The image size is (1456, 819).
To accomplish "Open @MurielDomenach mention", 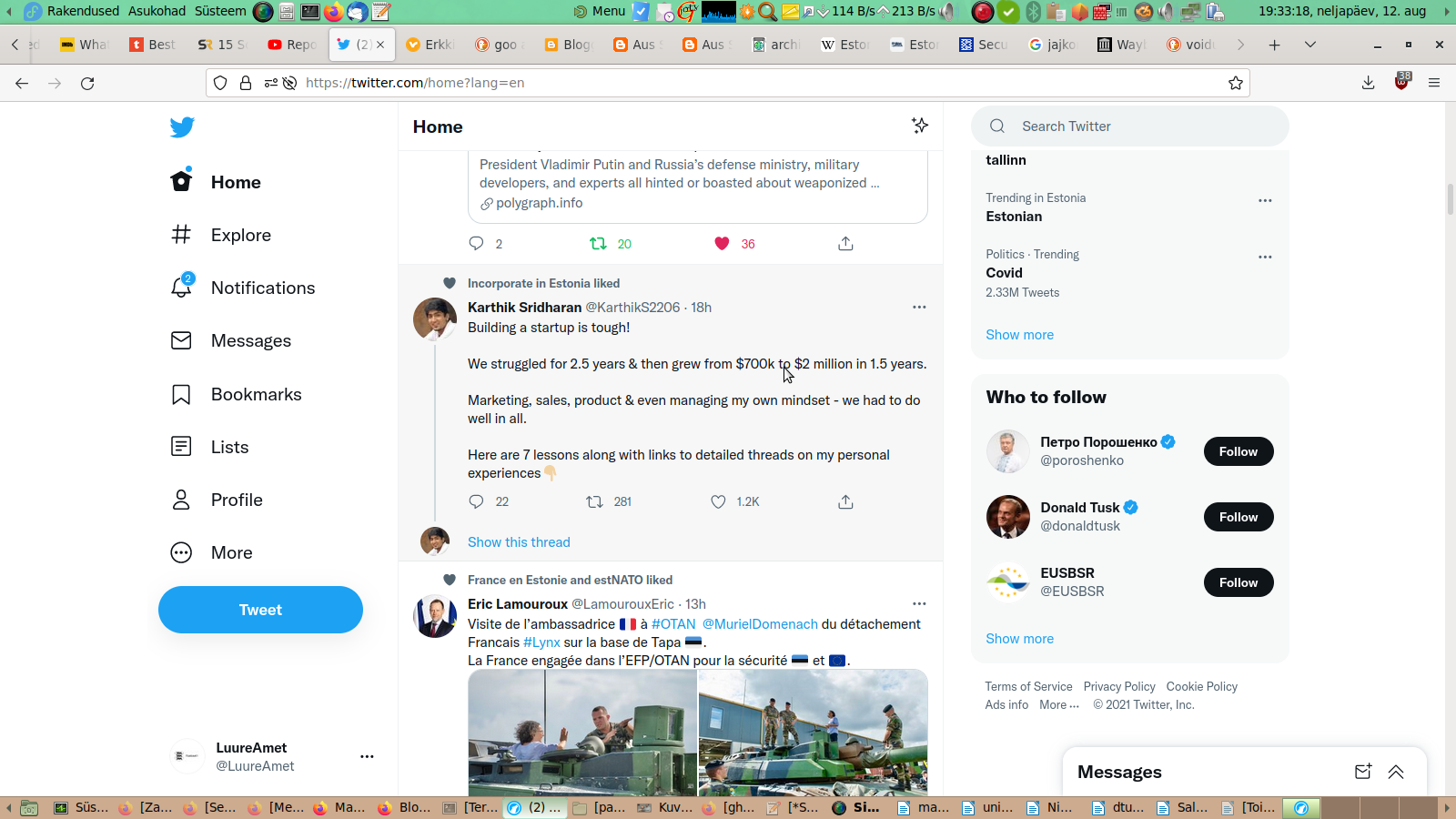I will coord(760,624).
